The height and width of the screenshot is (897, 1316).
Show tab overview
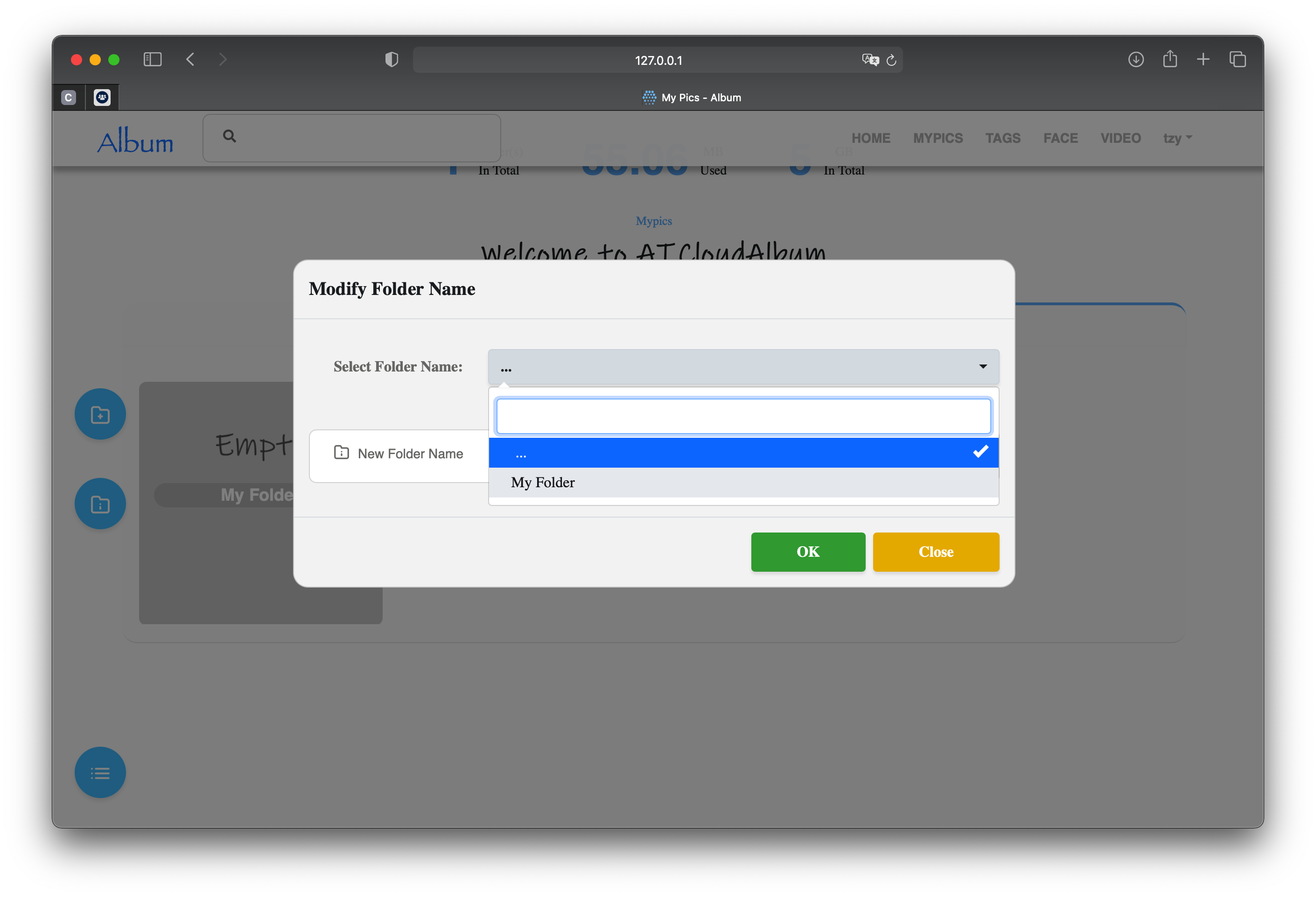(1238, 59)
